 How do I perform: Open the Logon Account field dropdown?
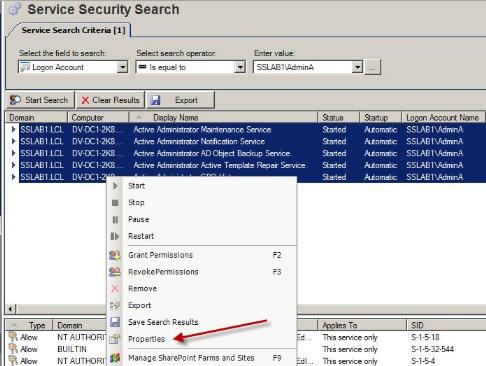[x=123, y=67]
